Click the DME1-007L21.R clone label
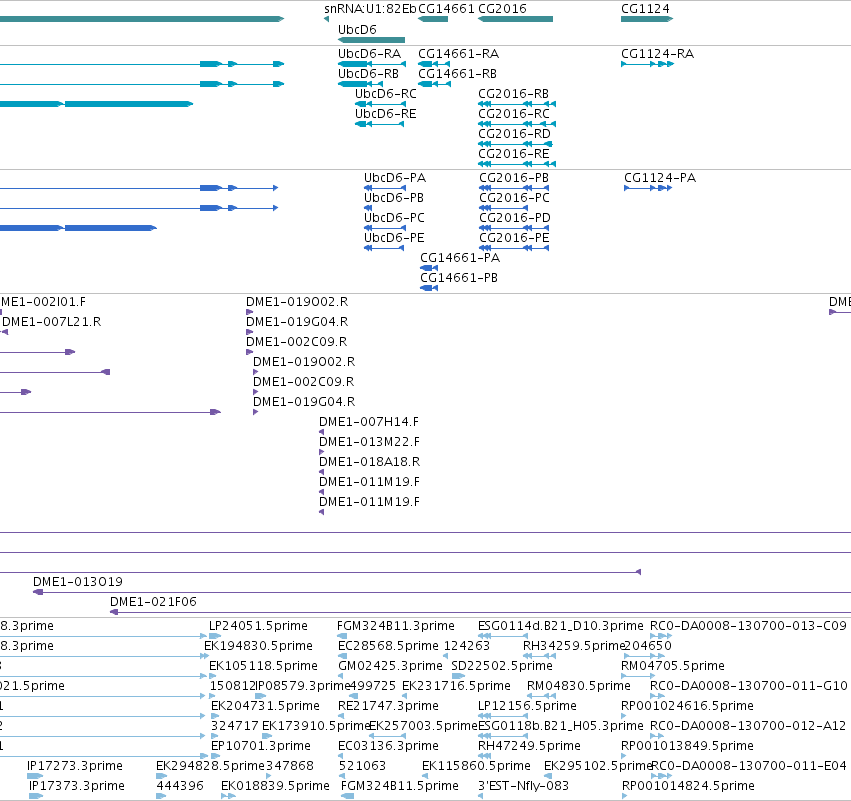This screenshot has width=851, height=801. click(x=52, y=322)
